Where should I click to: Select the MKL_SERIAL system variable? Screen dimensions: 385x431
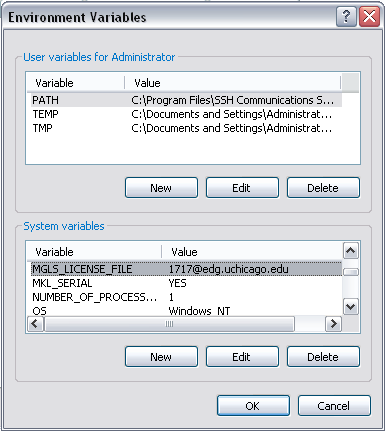click(x=62, y=283)
